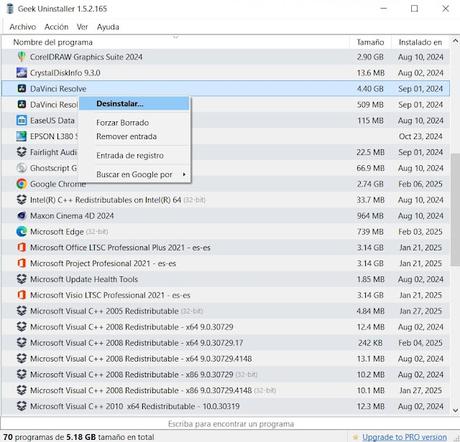Click the 739 MB size value
The height and width of the screenshot is (442, 460).
370,232
